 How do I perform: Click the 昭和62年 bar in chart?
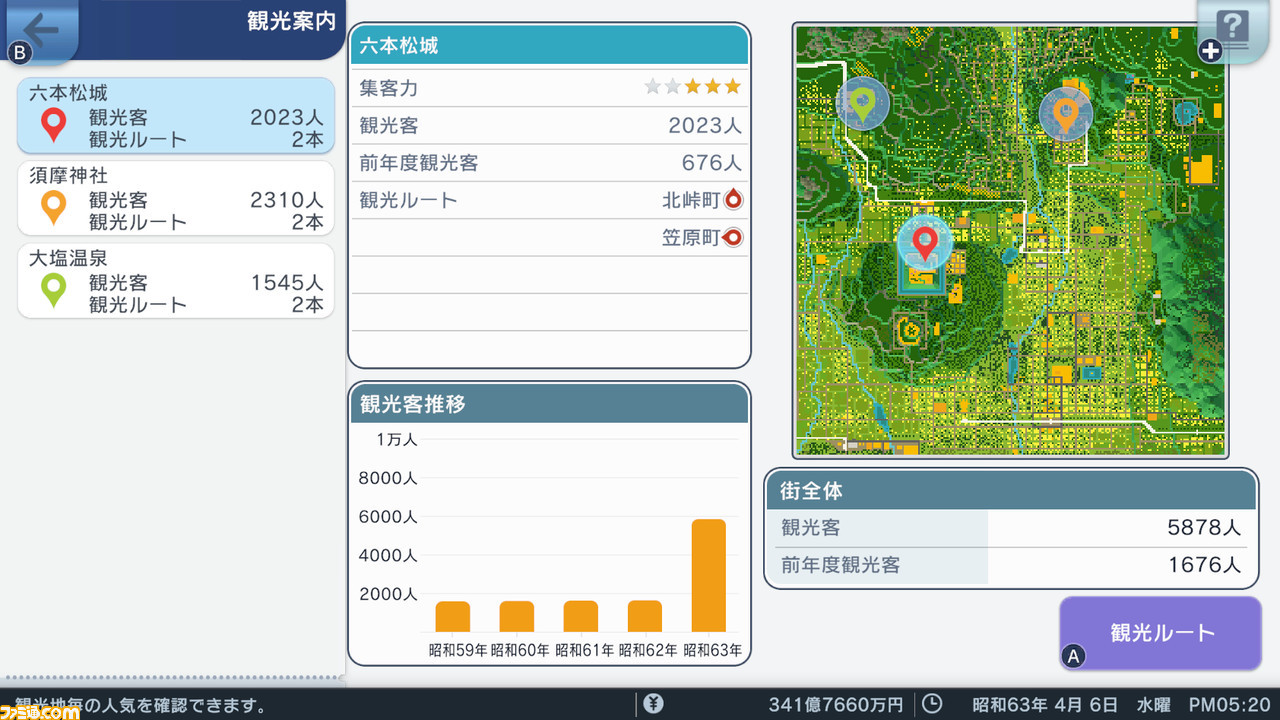pos(645,617)
